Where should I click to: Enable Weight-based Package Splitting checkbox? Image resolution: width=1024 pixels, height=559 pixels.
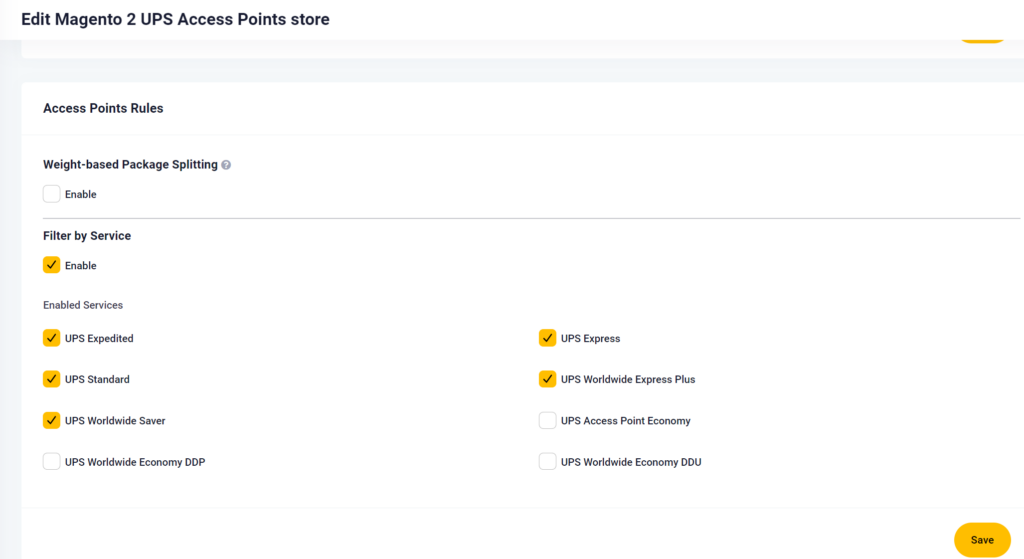coord(52,194)
